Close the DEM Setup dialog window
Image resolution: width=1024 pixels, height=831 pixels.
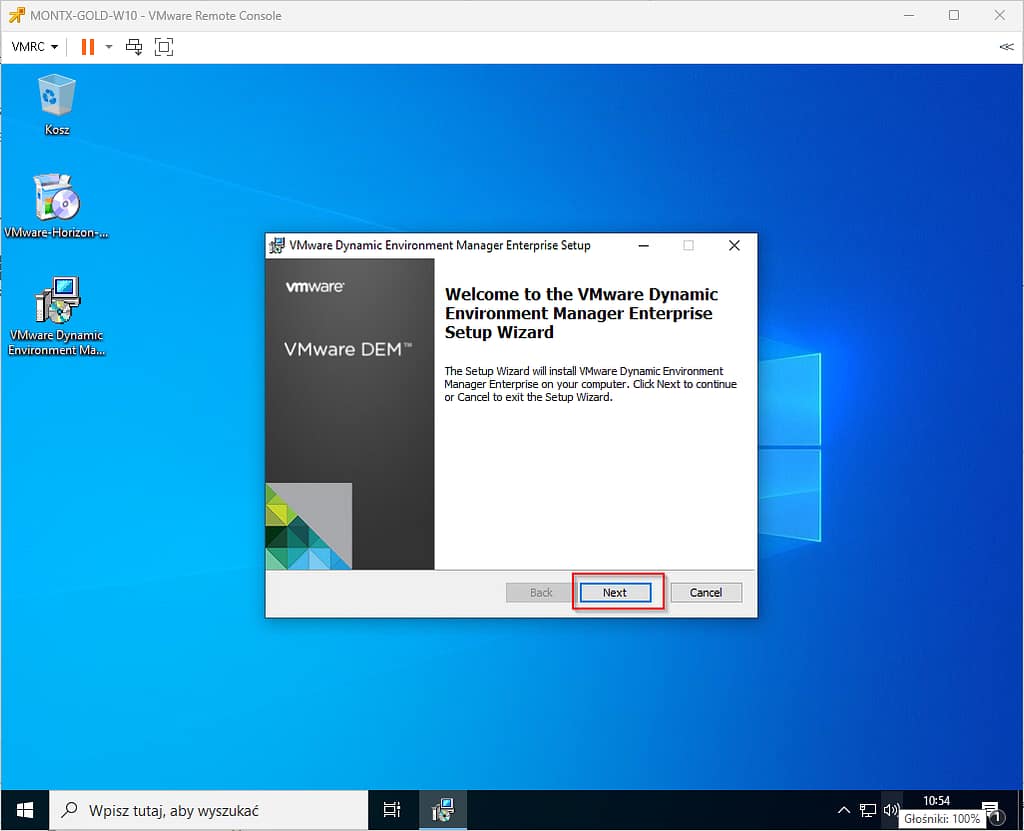pyautogui.click(x=734, y=245)
